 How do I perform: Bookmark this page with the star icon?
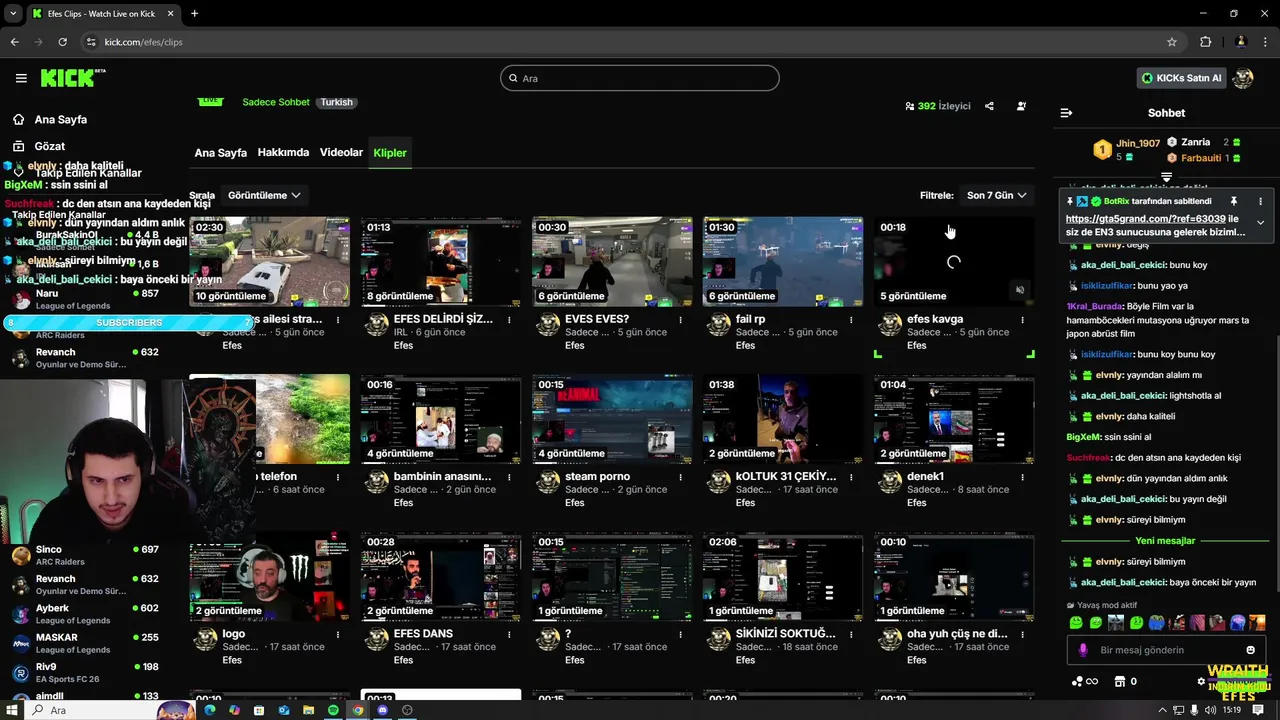point(1172,42)
